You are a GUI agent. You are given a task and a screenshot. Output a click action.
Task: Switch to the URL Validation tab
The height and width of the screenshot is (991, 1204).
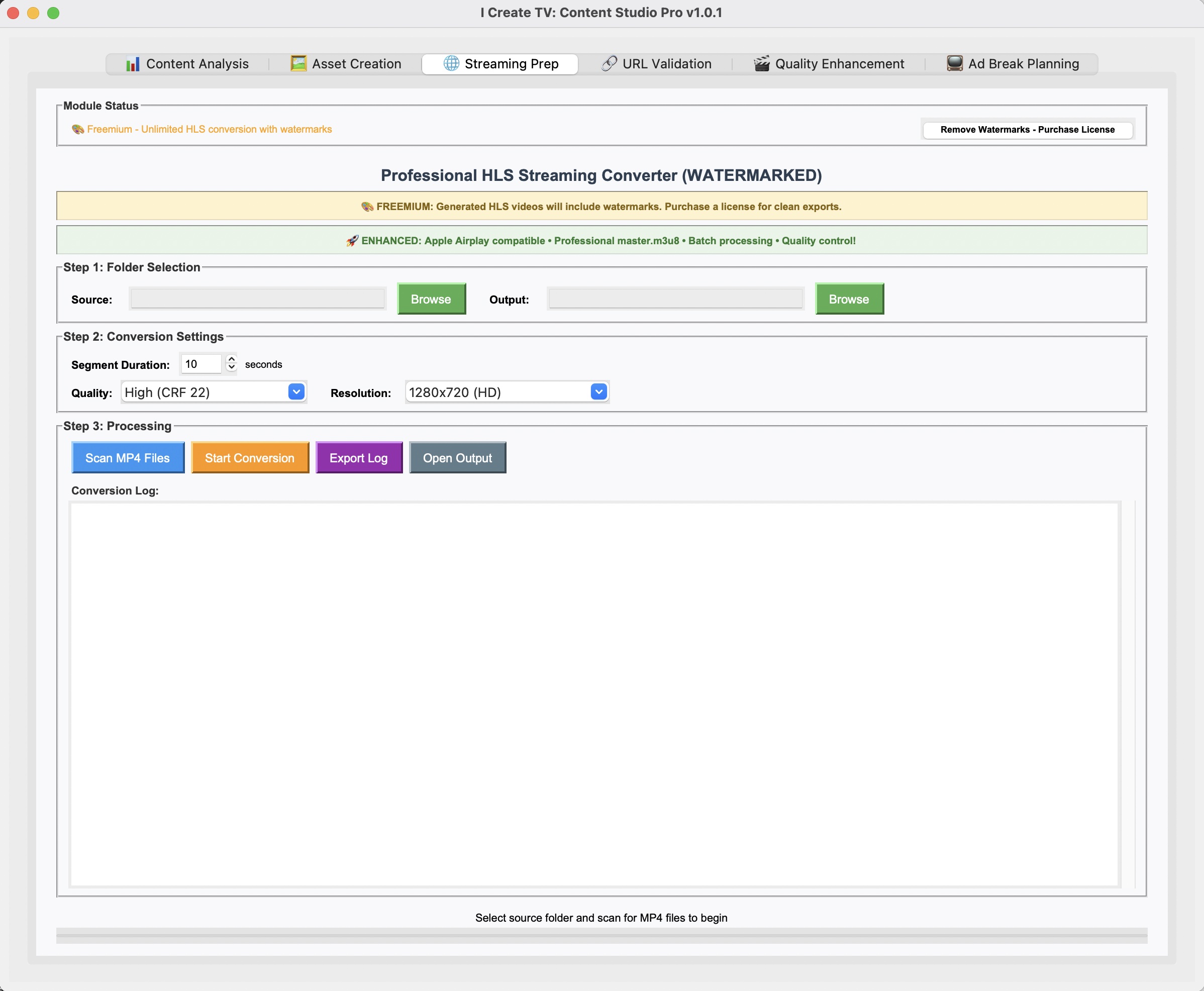coord(656,64)
